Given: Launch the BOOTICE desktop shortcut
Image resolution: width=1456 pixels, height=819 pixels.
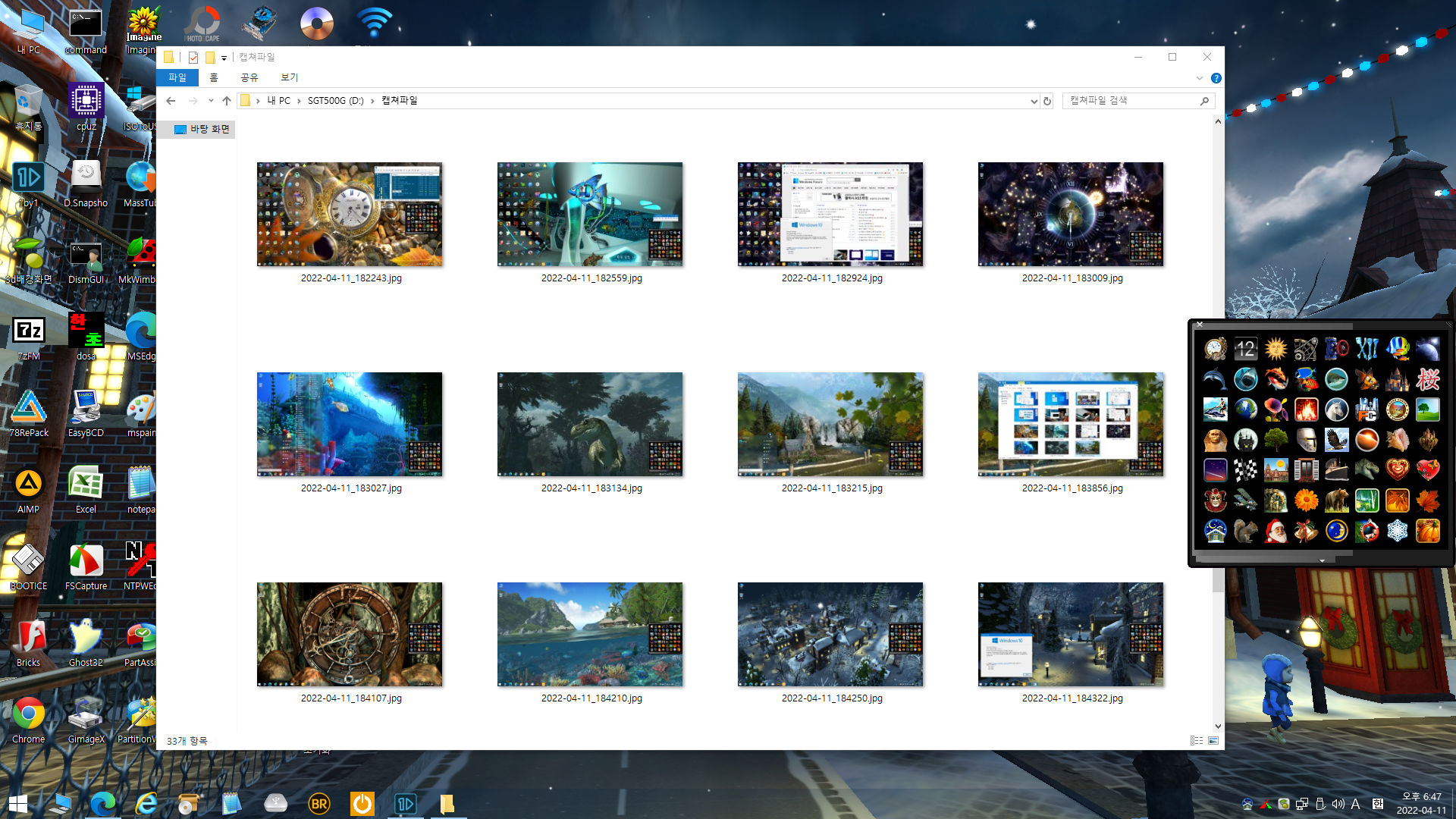Looking at the screenshot, I should [28, 567].
